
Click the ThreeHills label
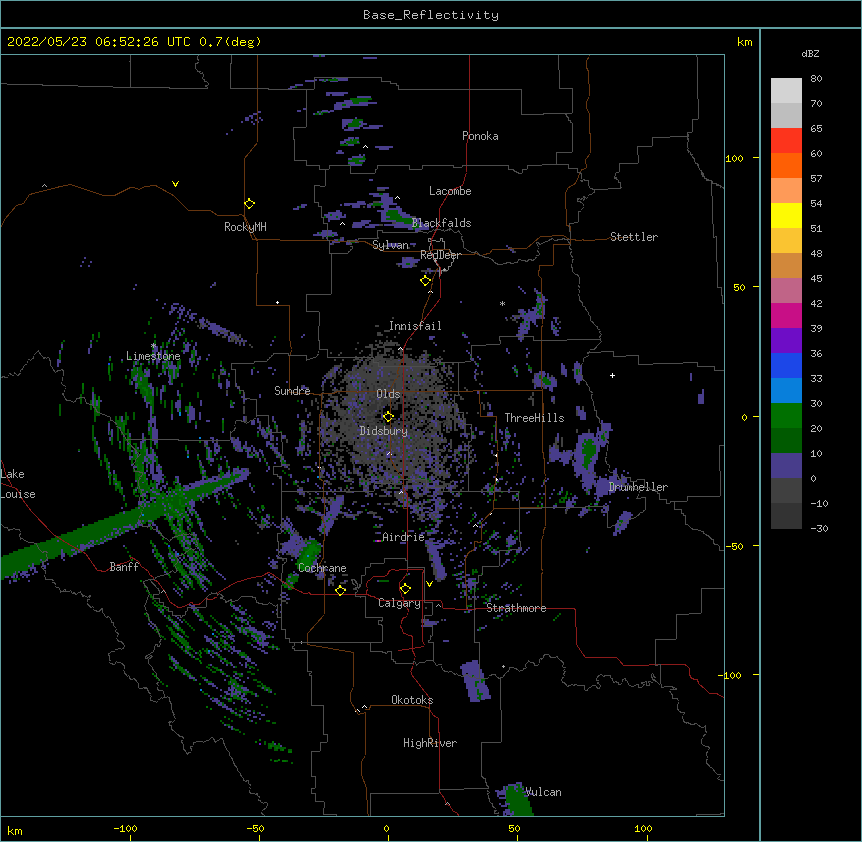(x=534, y=418)
